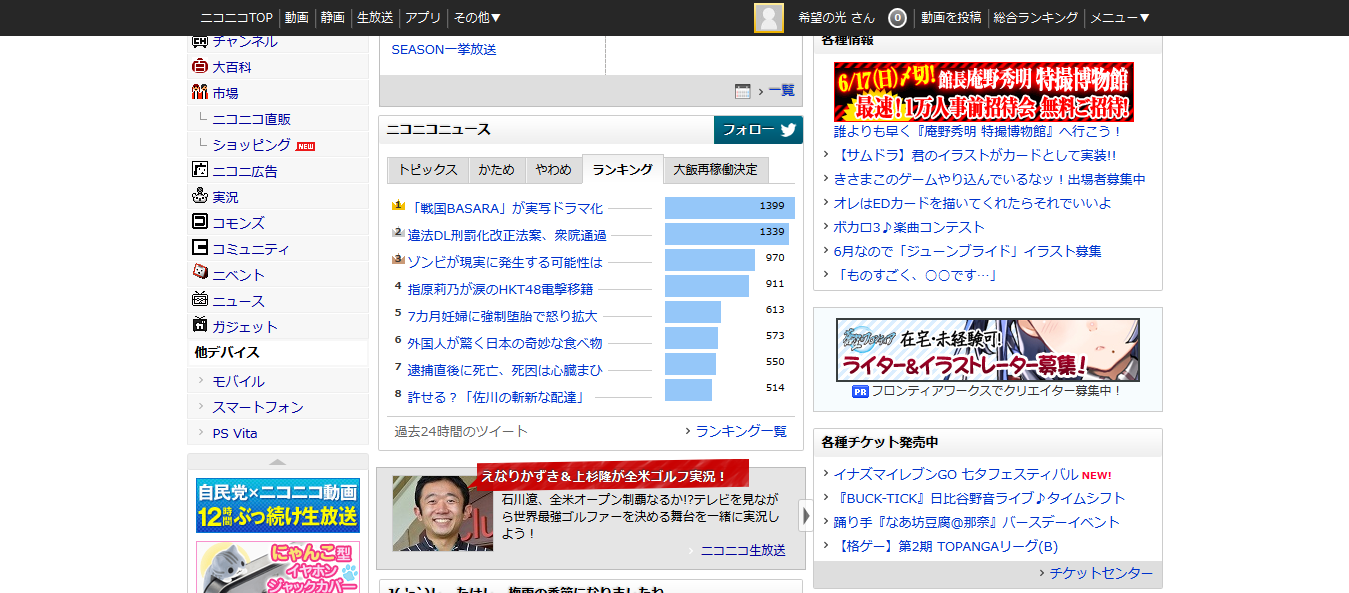
Task: Click the コモンズ sidebar icon
Action: tap(200, 223)
